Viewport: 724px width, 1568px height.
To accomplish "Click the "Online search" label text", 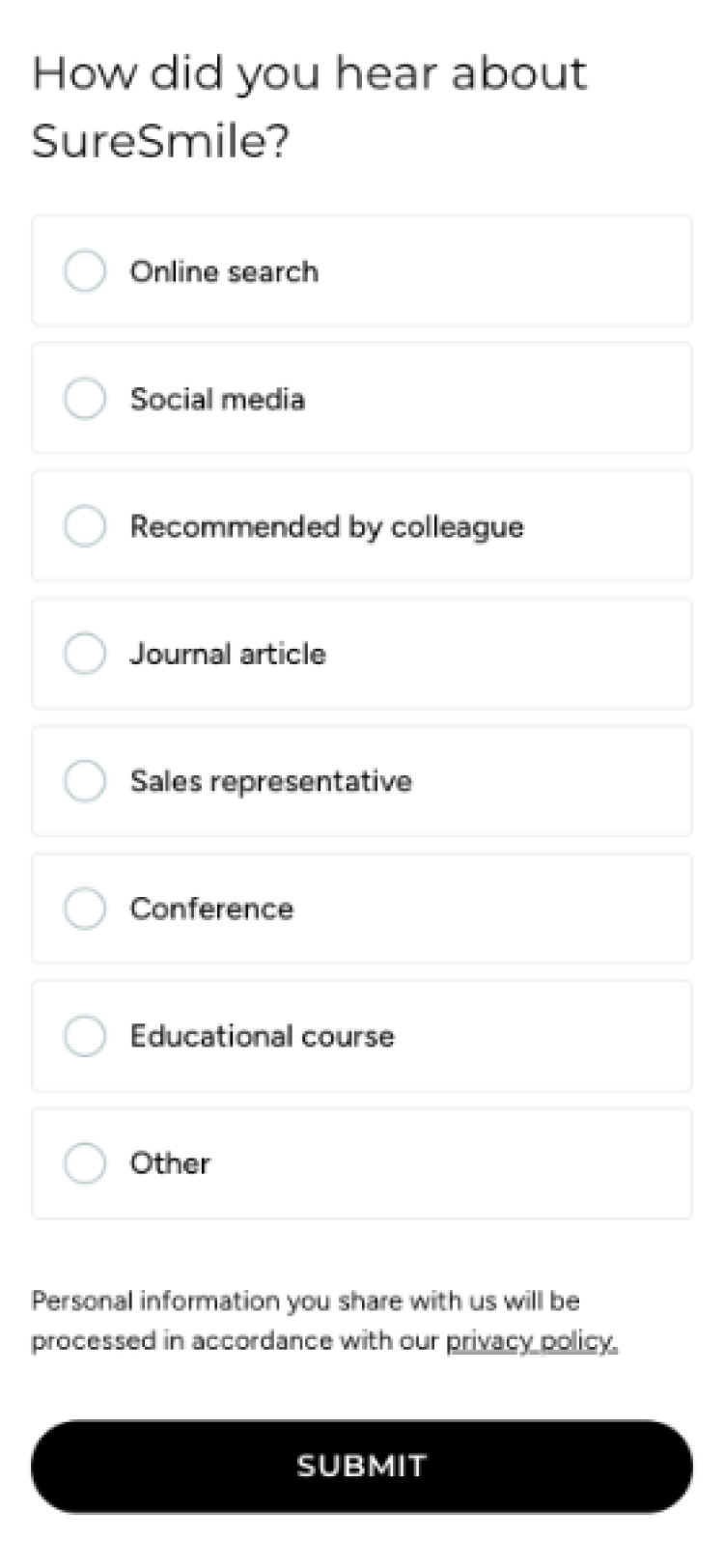I will point(224,272).
